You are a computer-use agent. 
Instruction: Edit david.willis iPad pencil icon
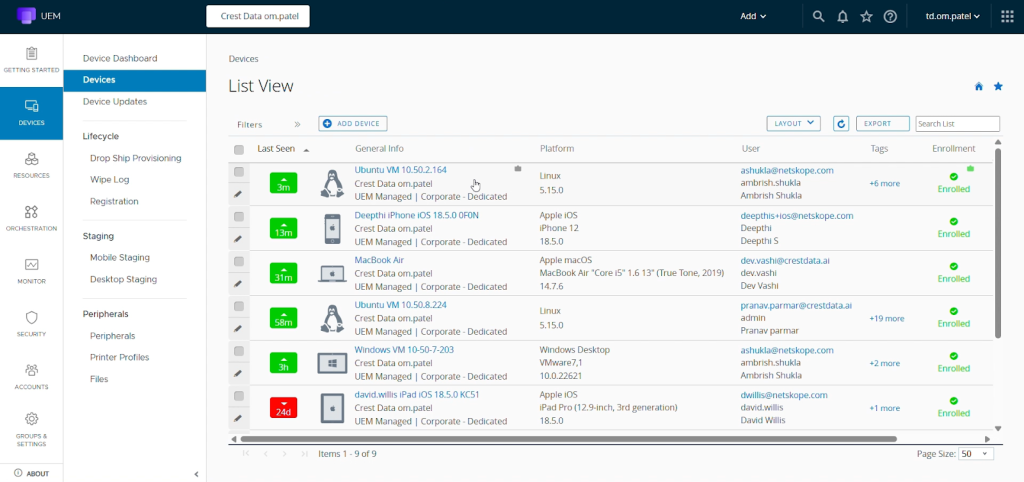(238, 418)
